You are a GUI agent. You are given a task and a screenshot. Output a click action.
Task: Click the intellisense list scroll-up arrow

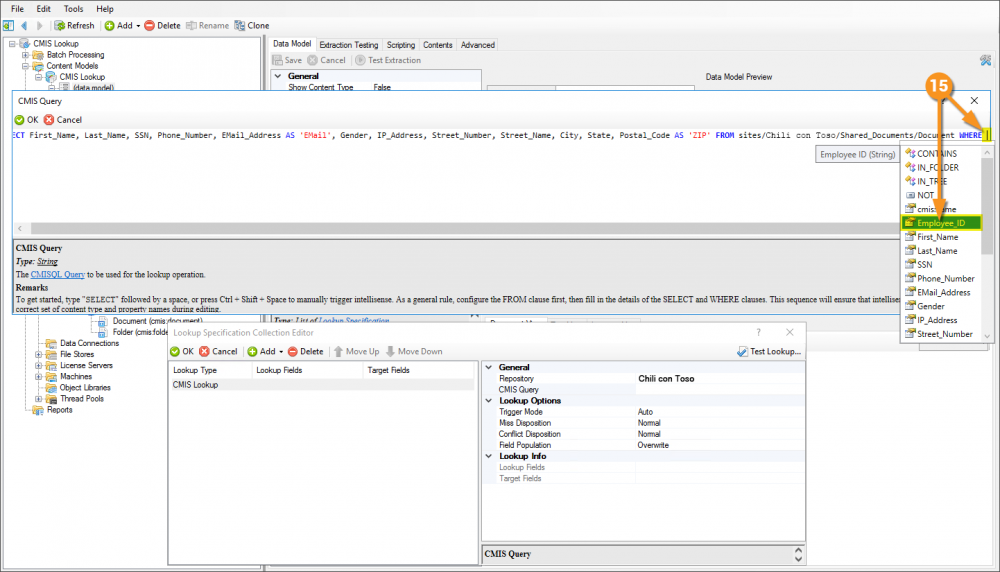pyautogui.click(x=987, y=153)
